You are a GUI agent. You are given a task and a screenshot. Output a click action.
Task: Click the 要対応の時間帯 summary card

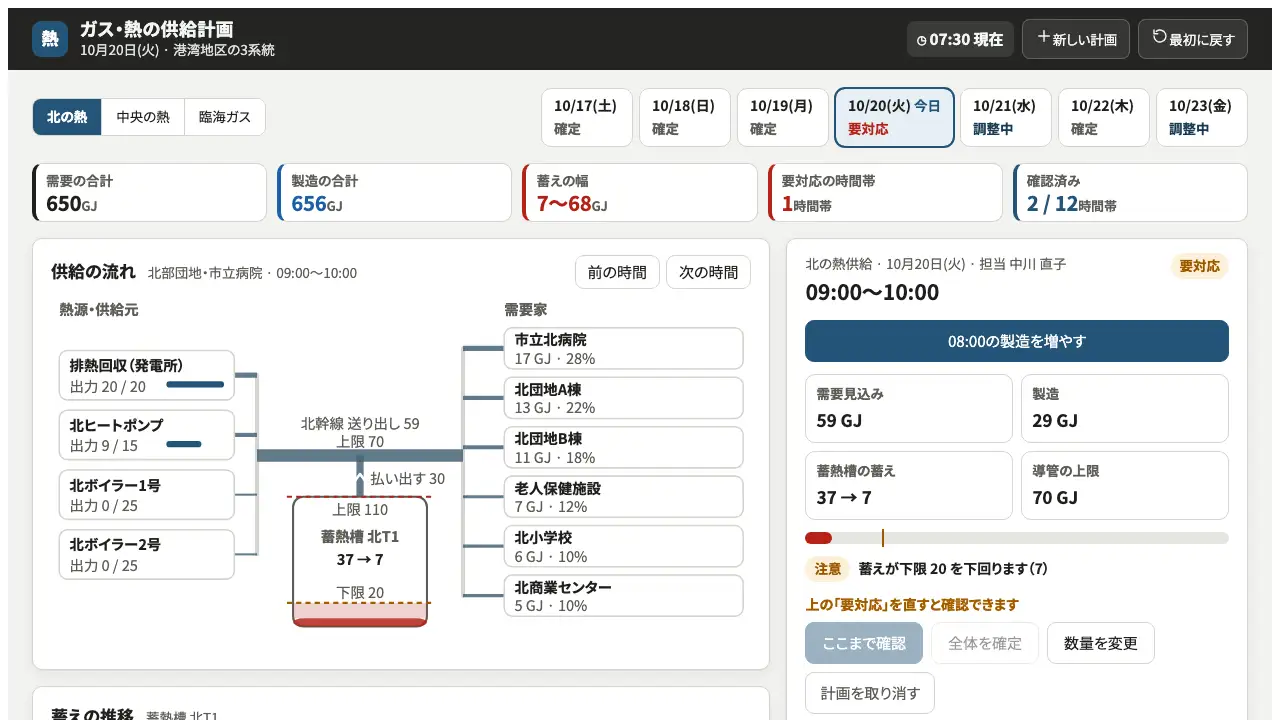(885, 192)
